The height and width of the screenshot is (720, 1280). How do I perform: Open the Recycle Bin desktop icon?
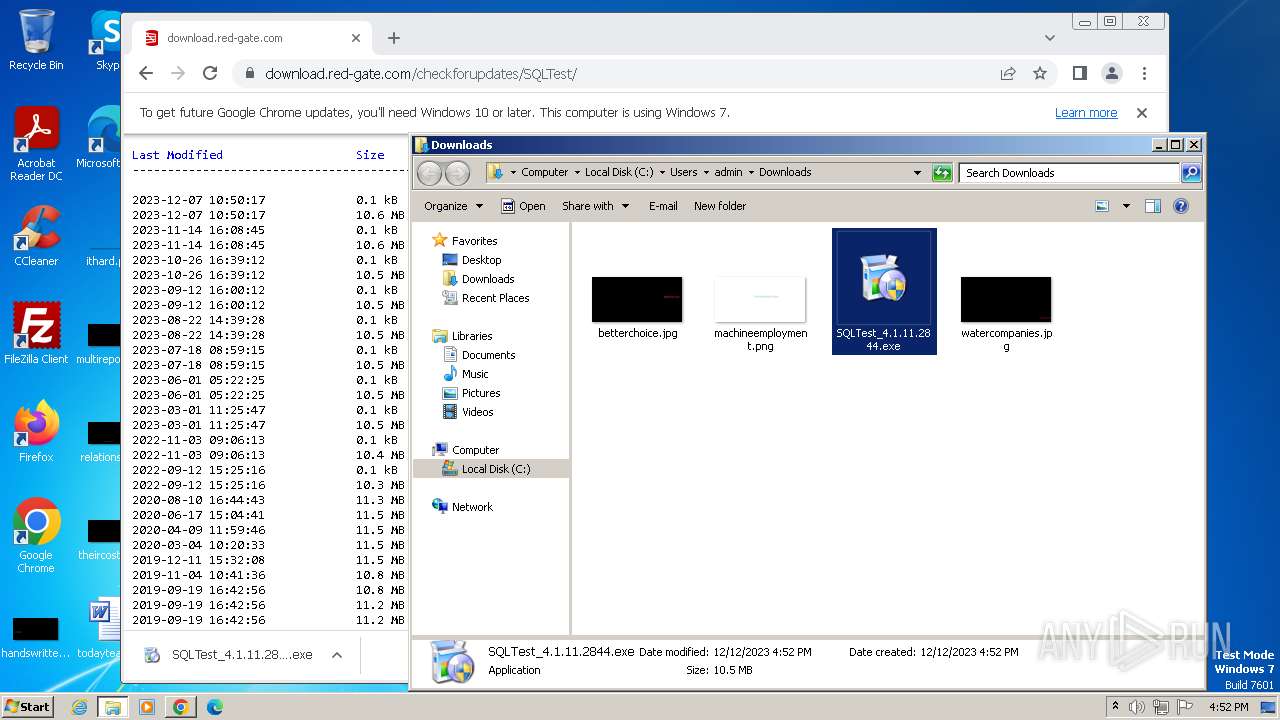[36, 40]
